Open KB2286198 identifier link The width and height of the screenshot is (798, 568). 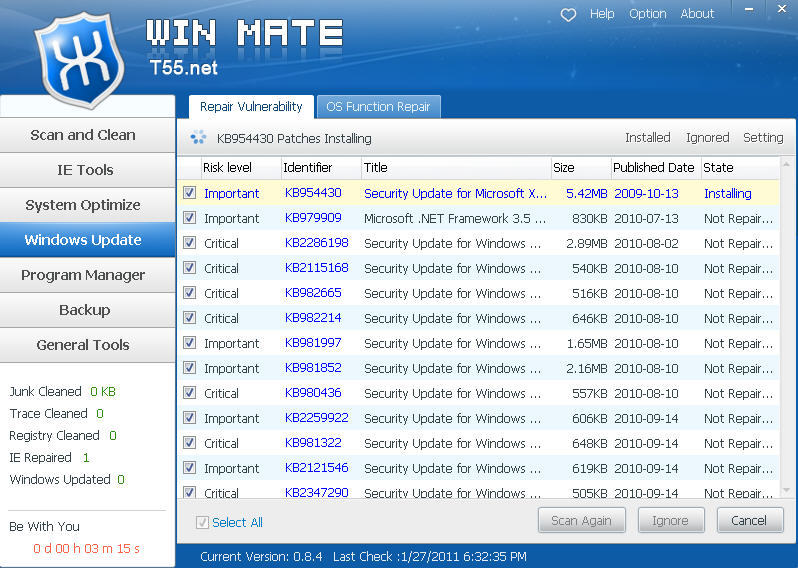(x=317, y=243)
